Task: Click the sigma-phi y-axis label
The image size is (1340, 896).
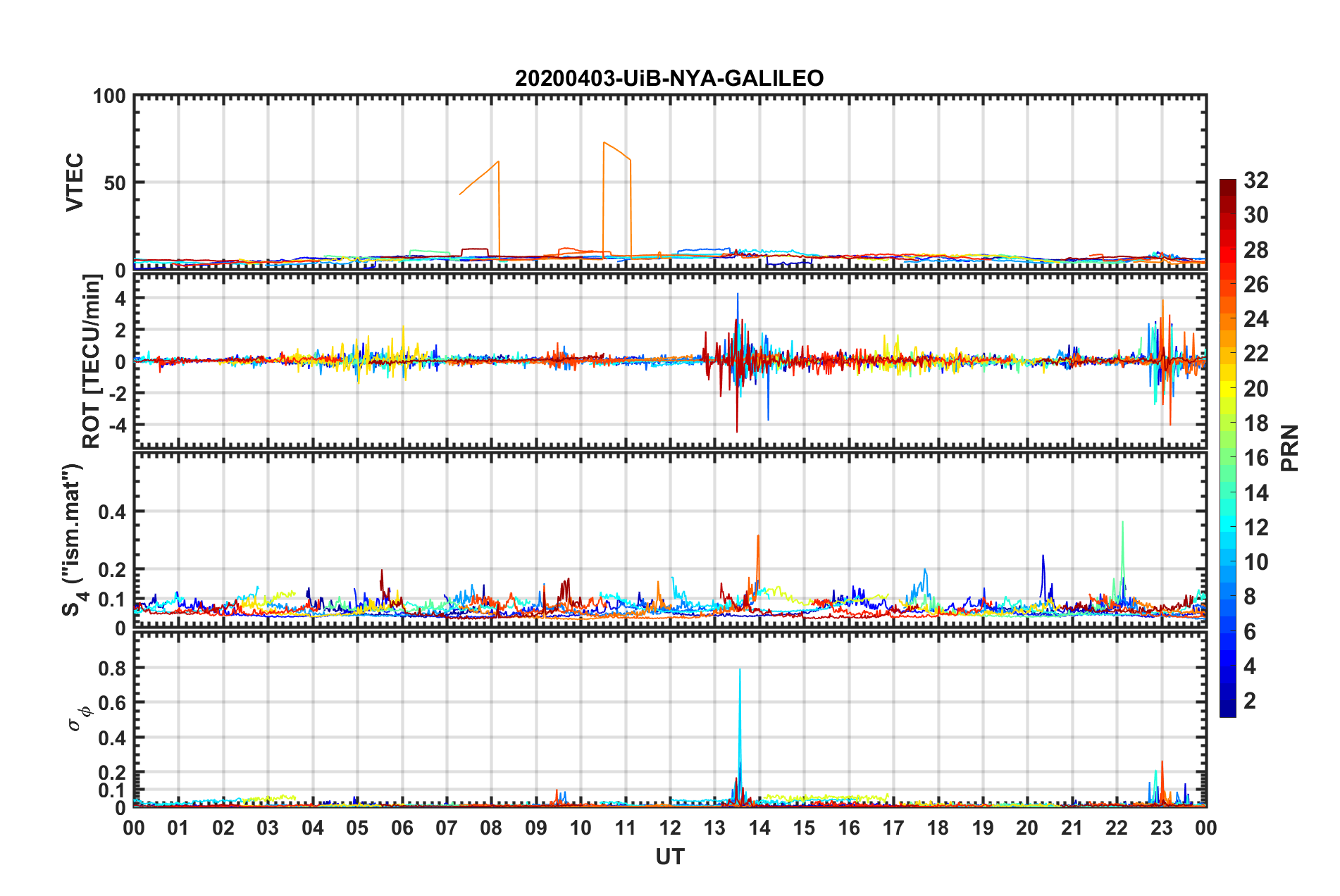Action: (80, 718)
